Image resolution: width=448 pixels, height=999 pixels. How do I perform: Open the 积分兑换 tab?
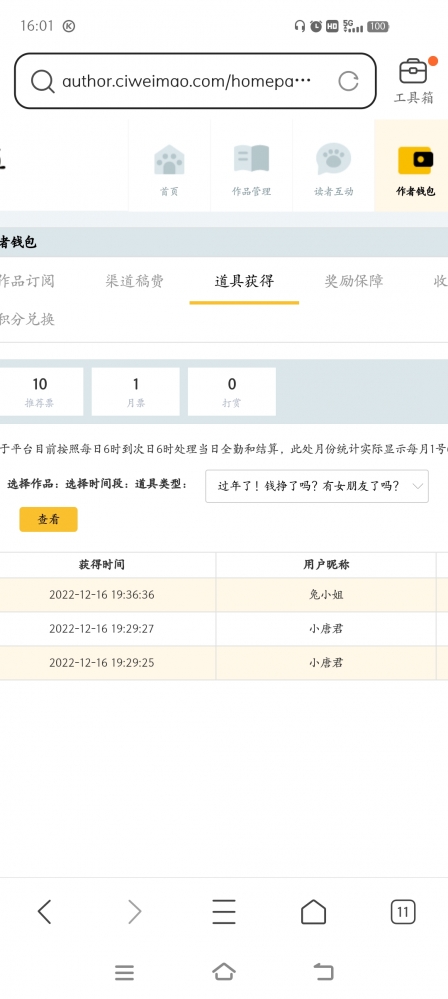tap(27, 319)
